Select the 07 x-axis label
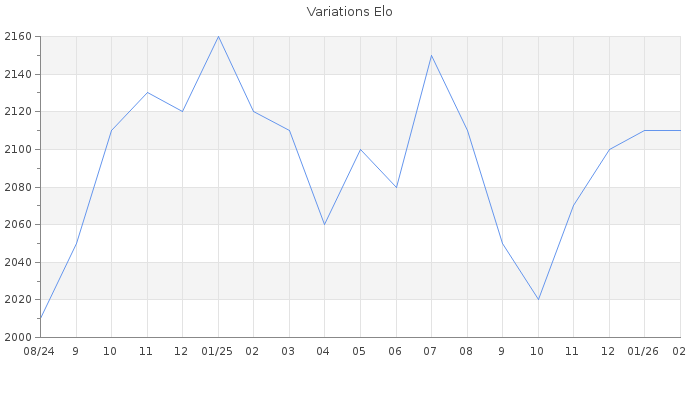Image resolution: width=700 pixels, height=400 pixels. (x=431, y=351)
